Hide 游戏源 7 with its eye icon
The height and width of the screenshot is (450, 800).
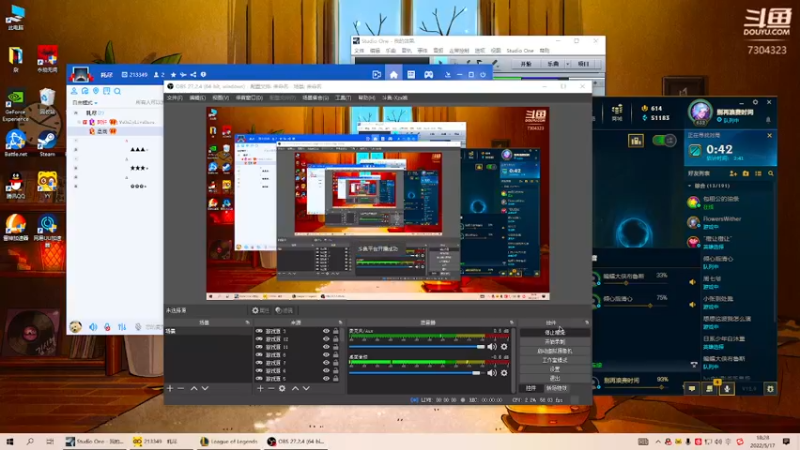tap(326, 363)
